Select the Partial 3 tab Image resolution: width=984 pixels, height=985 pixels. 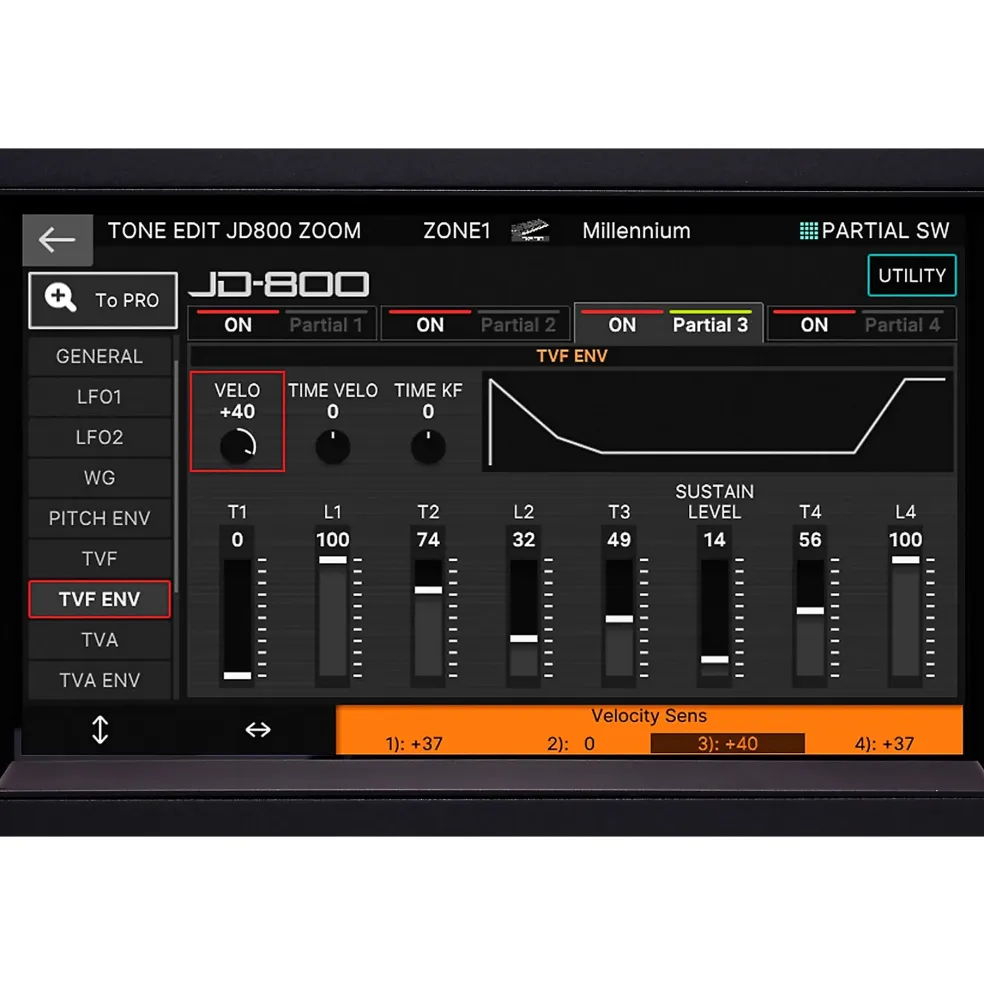tap(711, 324)
